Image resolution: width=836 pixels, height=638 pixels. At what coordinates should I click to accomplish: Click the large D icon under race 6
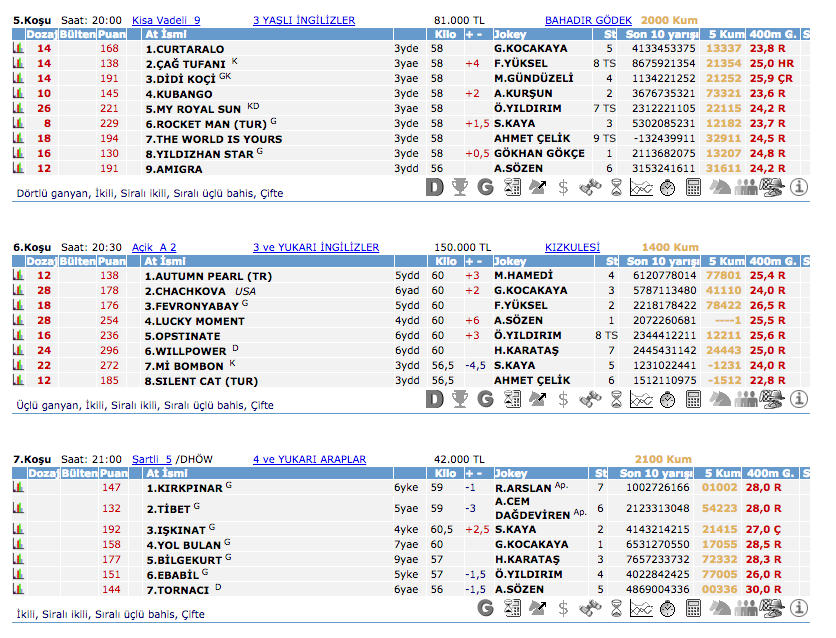pos(434,399)
